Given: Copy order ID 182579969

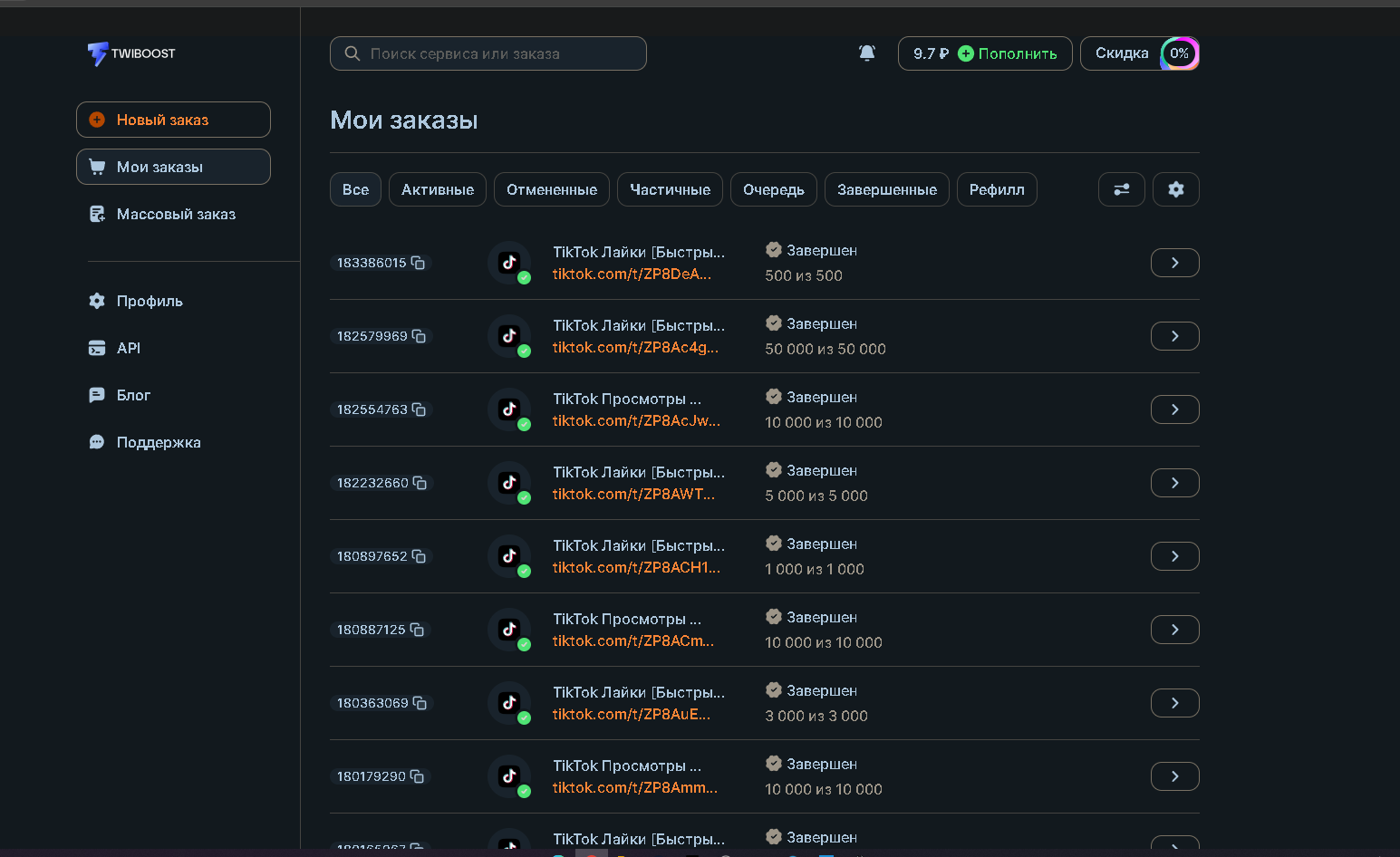Looking at the screenshot, I should (419, 336).
